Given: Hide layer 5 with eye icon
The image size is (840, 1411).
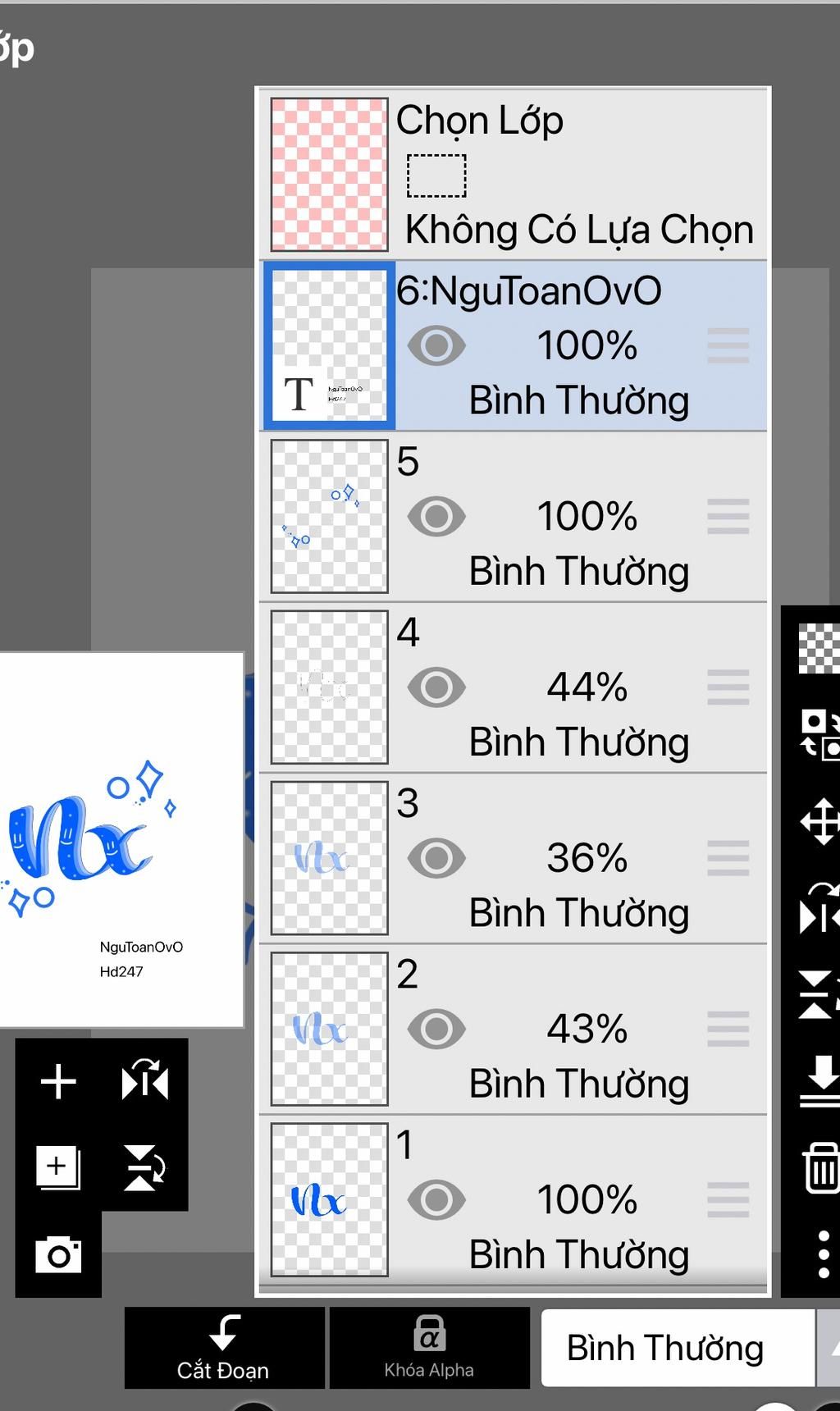Looking at the screenshot, I should click(x=436, y=517).
